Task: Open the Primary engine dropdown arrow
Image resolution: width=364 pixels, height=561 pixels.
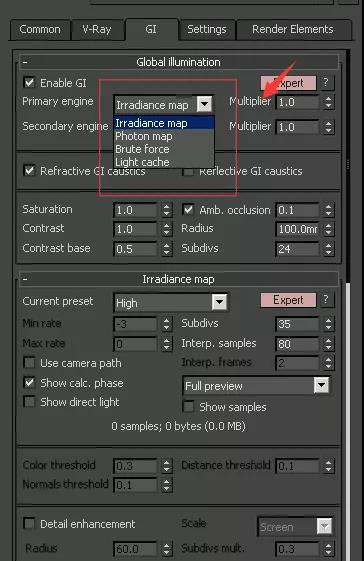Action: coord(204,104)
